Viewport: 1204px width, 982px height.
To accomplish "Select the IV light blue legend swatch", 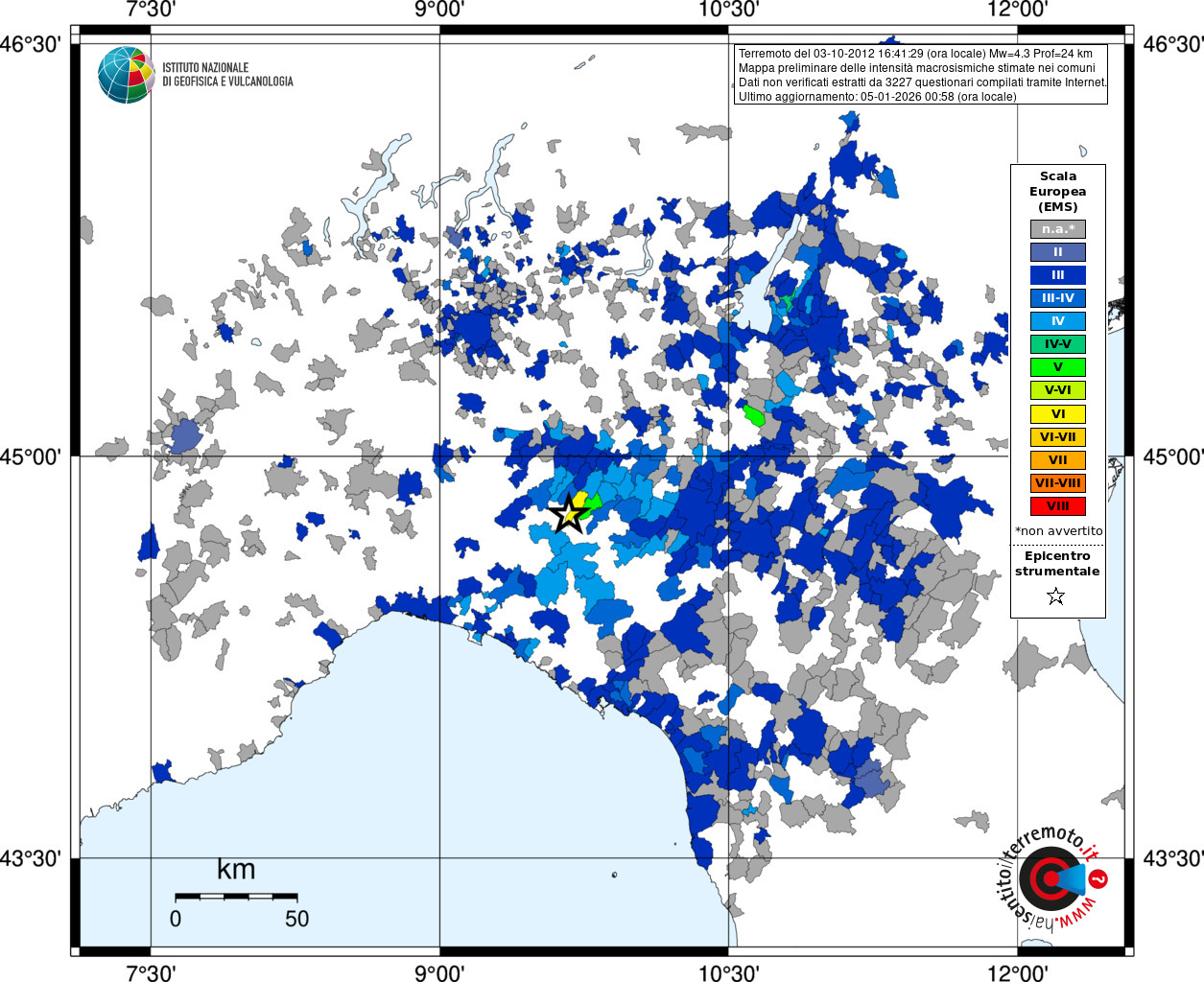I will pyautogui.click(x=1058, y=321).
